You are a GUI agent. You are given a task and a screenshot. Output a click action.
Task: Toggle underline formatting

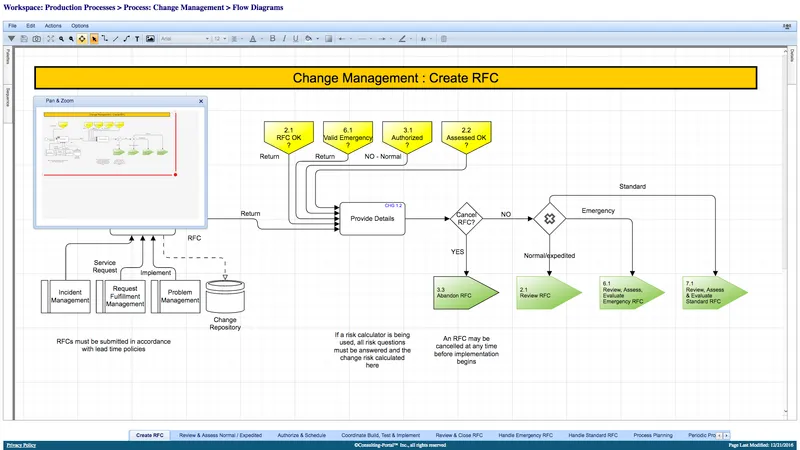[x=295, y=39]
